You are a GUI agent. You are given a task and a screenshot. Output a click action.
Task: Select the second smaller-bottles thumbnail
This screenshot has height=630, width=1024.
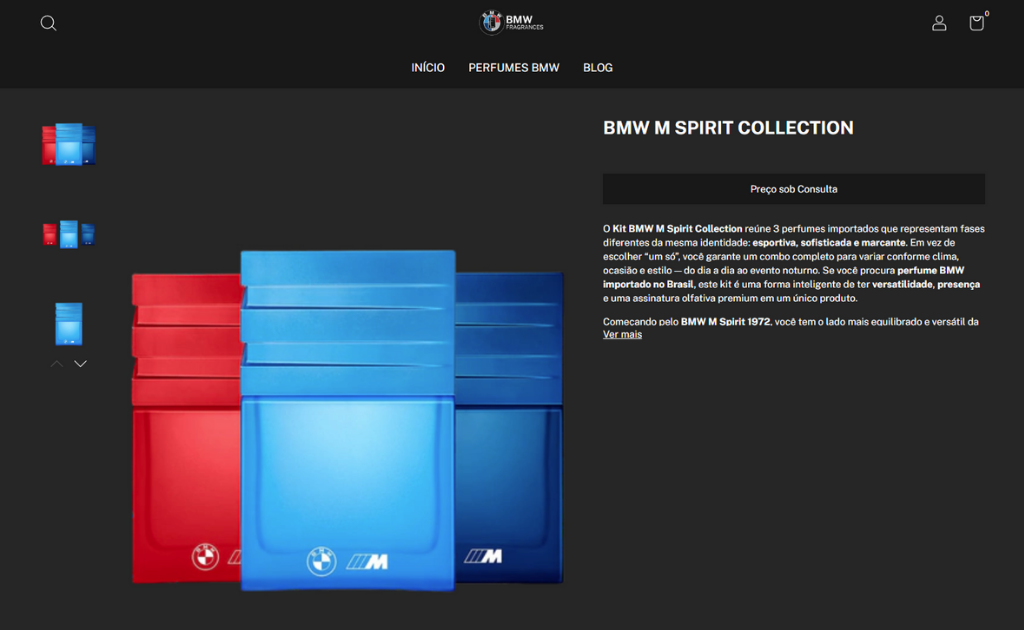[x=69, y=234]
